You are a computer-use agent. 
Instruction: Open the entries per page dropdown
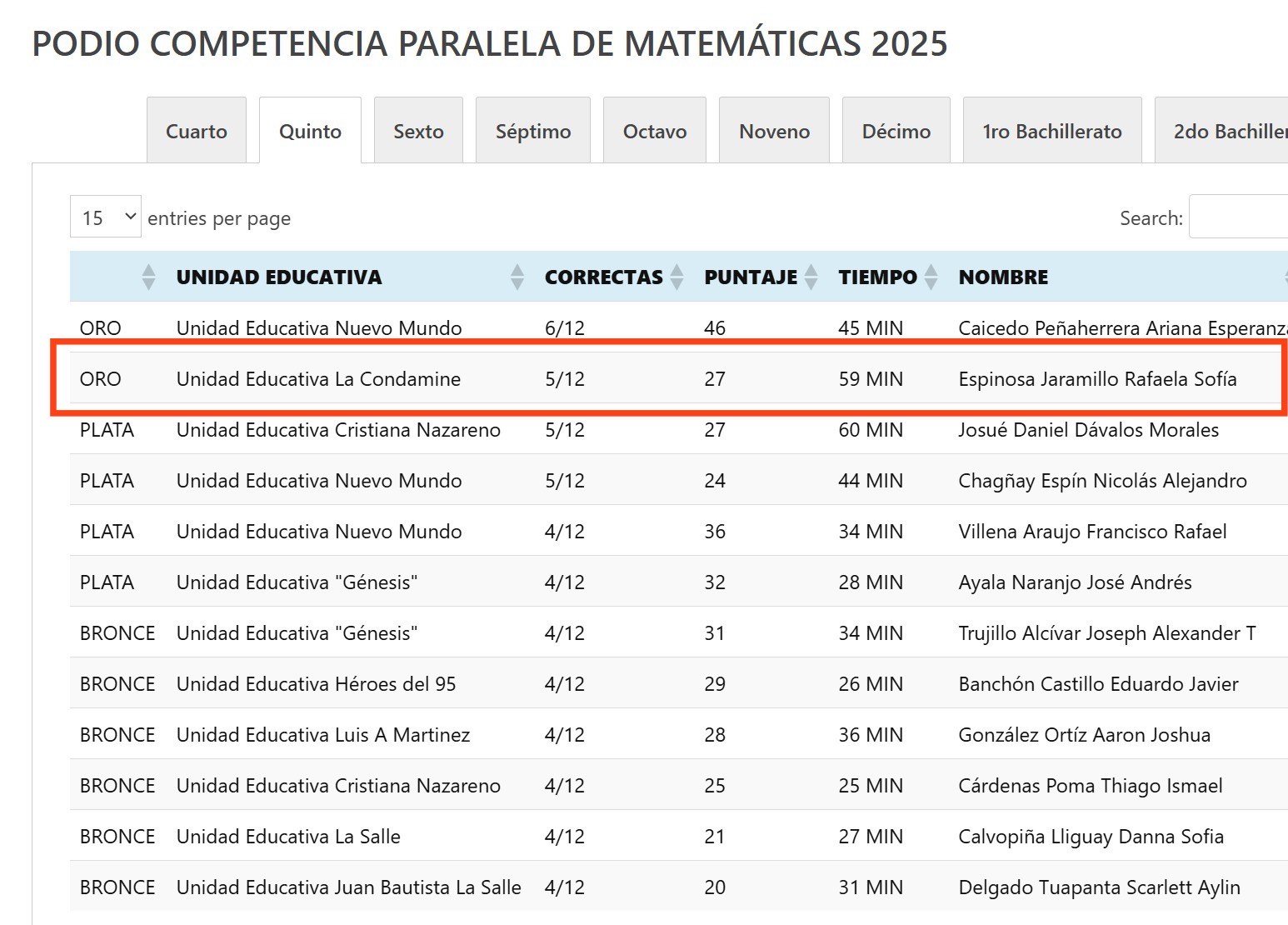coord(106,217)
